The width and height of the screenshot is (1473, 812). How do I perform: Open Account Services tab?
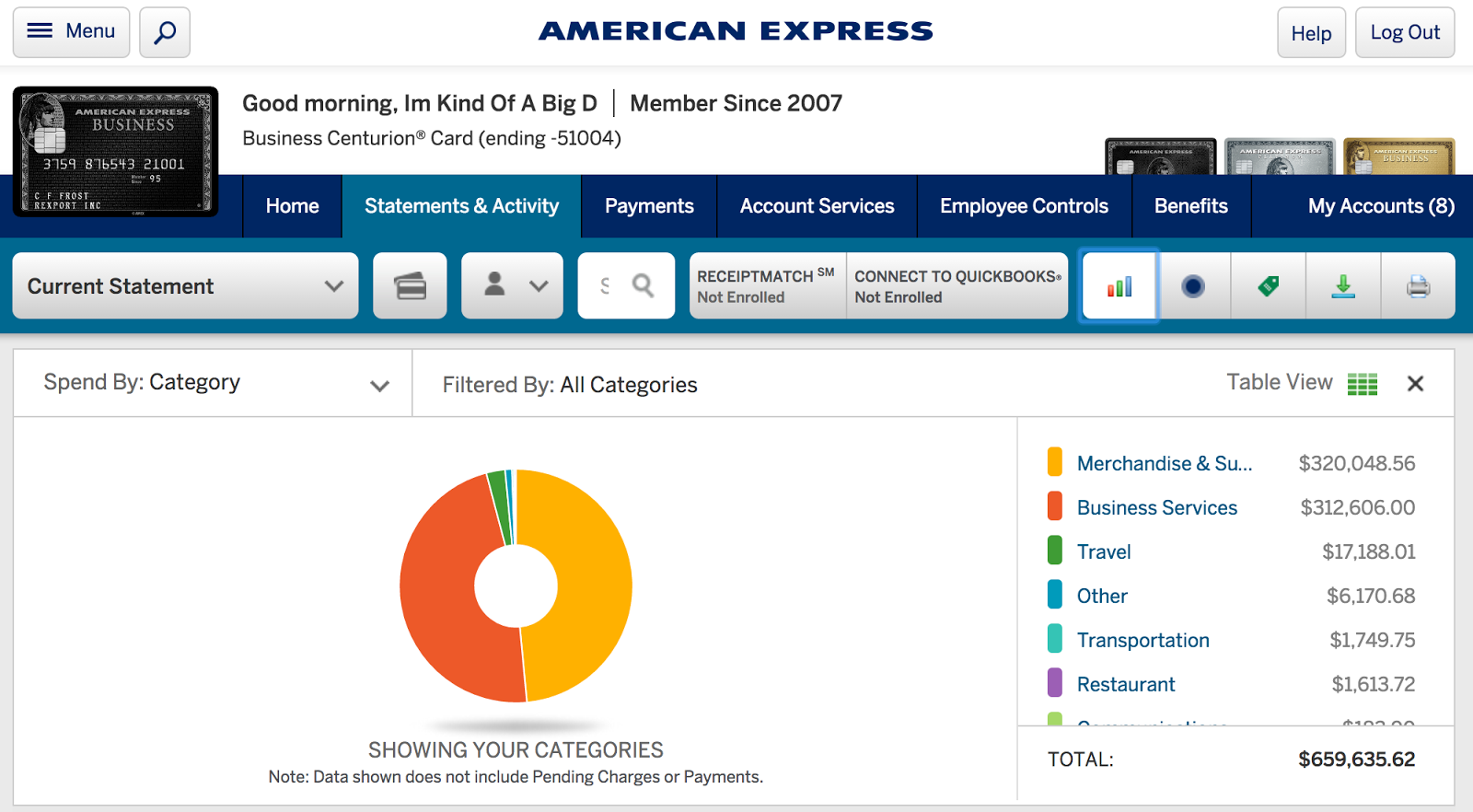pos(817,206)
